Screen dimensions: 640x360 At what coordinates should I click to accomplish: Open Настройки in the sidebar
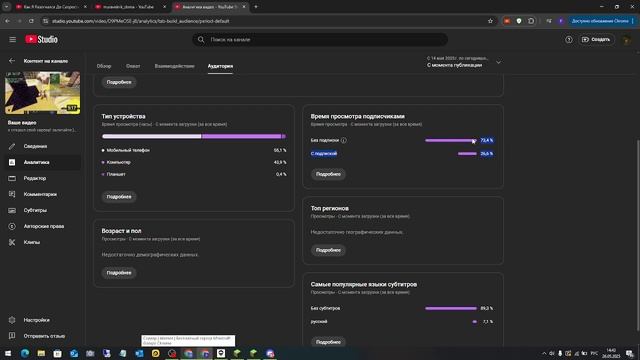pyautogui.click(x=42, y=320)
